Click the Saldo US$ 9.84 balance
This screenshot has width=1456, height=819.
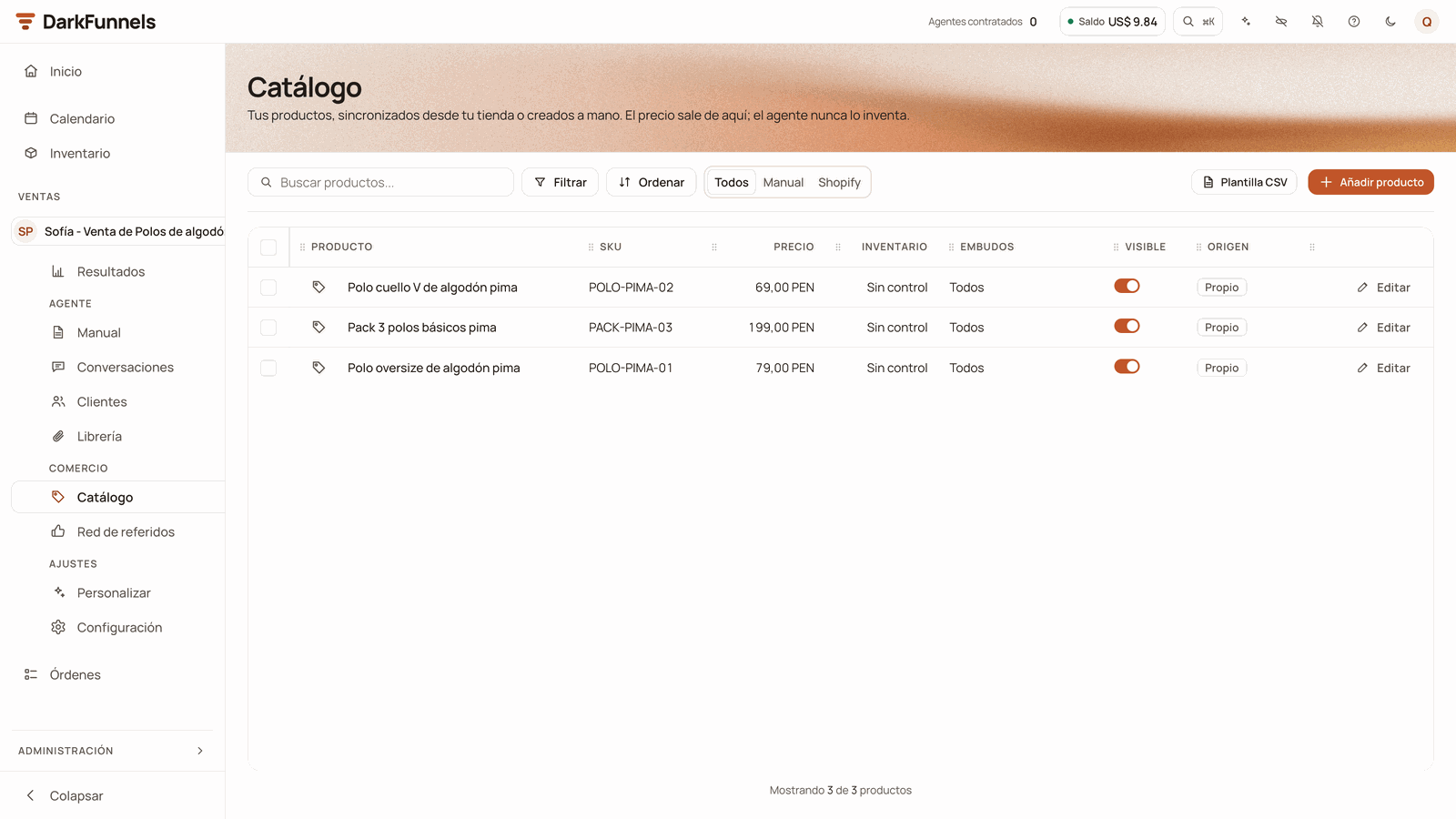(1113, 21)
